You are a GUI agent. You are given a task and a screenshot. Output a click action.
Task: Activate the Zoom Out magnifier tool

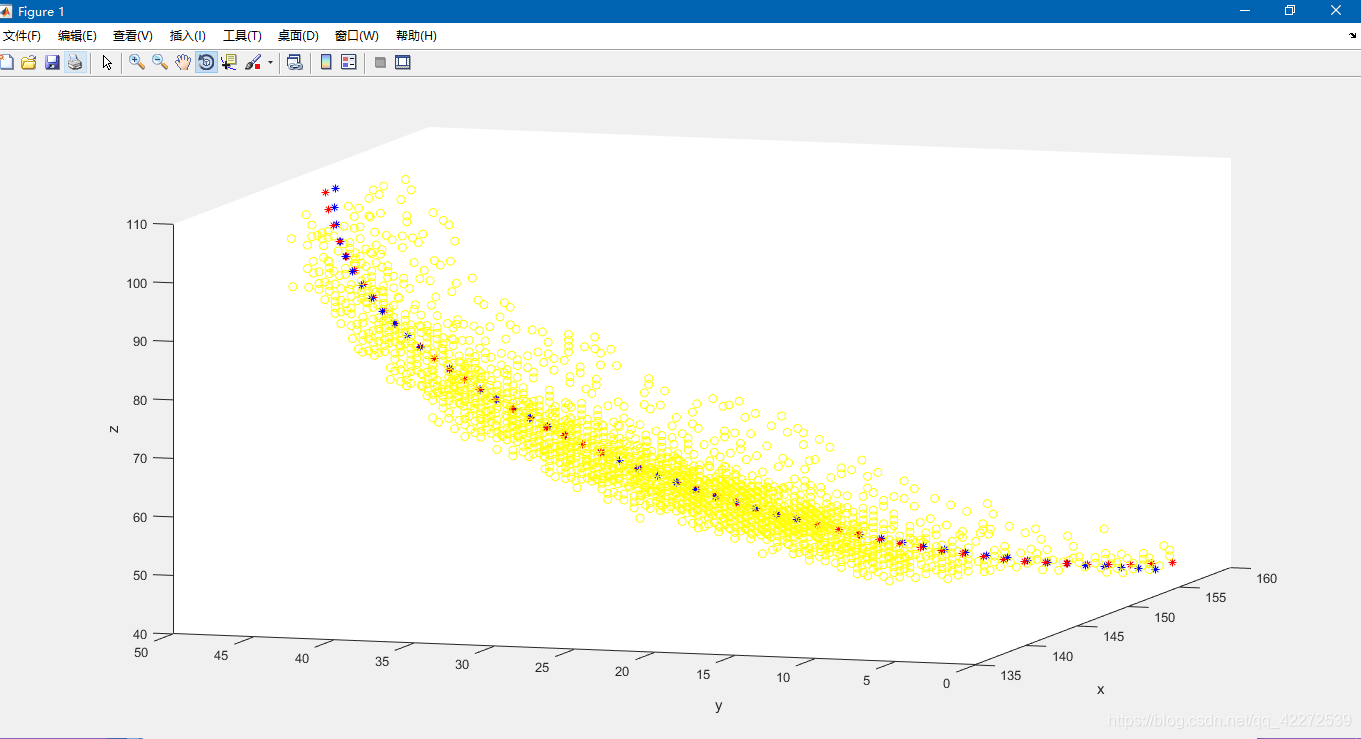tap(160, 62)
